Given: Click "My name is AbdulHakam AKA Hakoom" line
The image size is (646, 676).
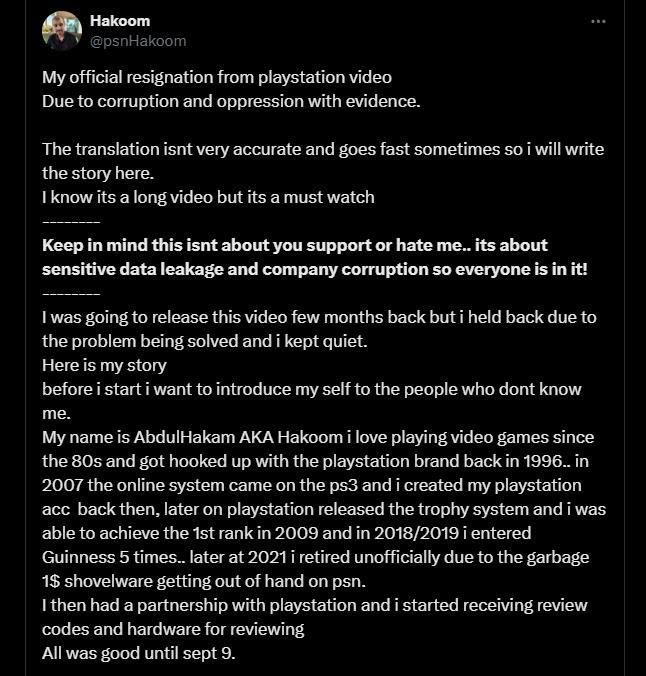Looking at the screenshot, I should pyautogui.click(x=317, y=437).
